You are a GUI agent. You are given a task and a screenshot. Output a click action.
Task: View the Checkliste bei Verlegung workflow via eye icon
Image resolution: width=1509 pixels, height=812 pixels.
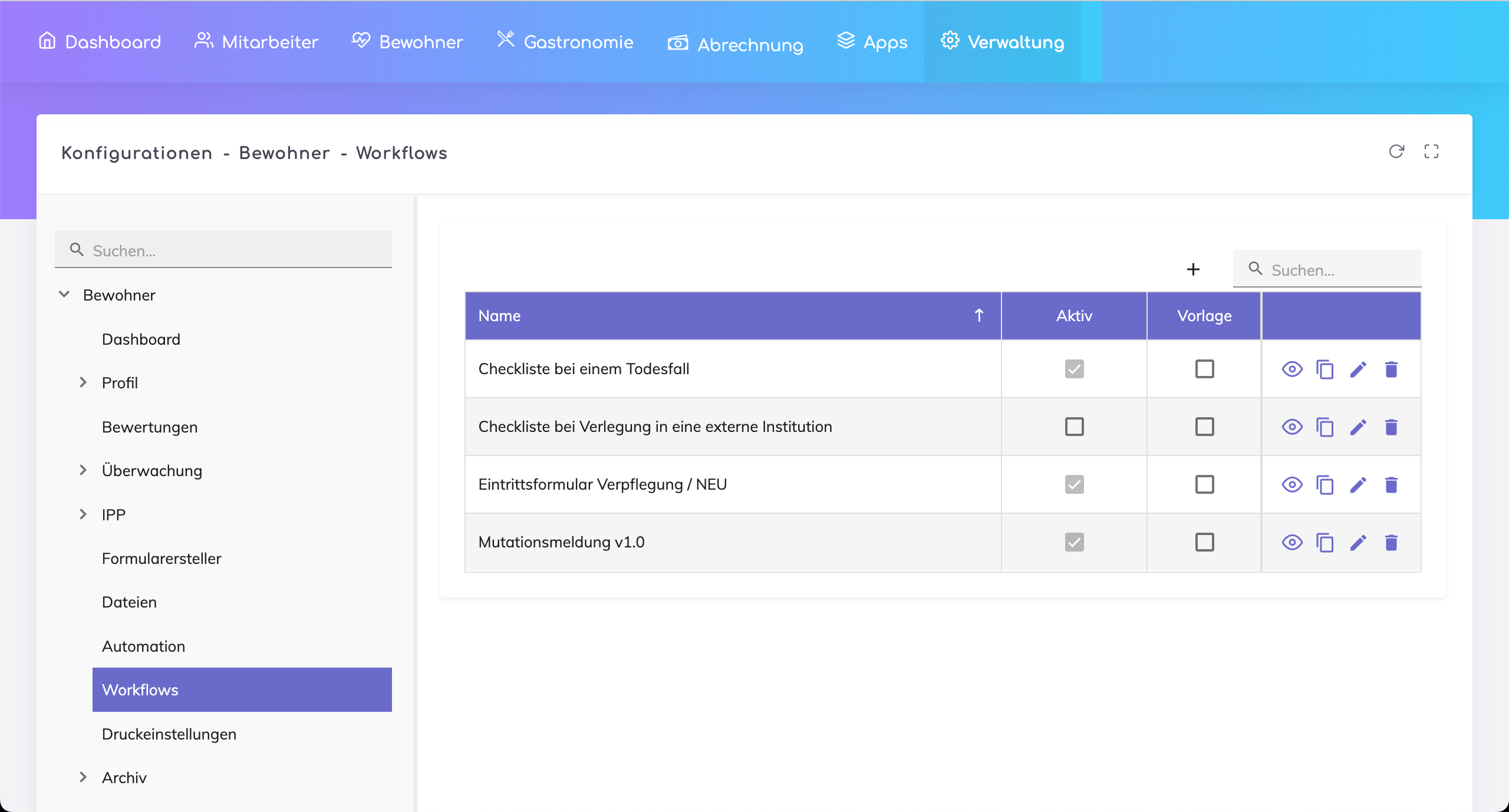(1291, 427)
